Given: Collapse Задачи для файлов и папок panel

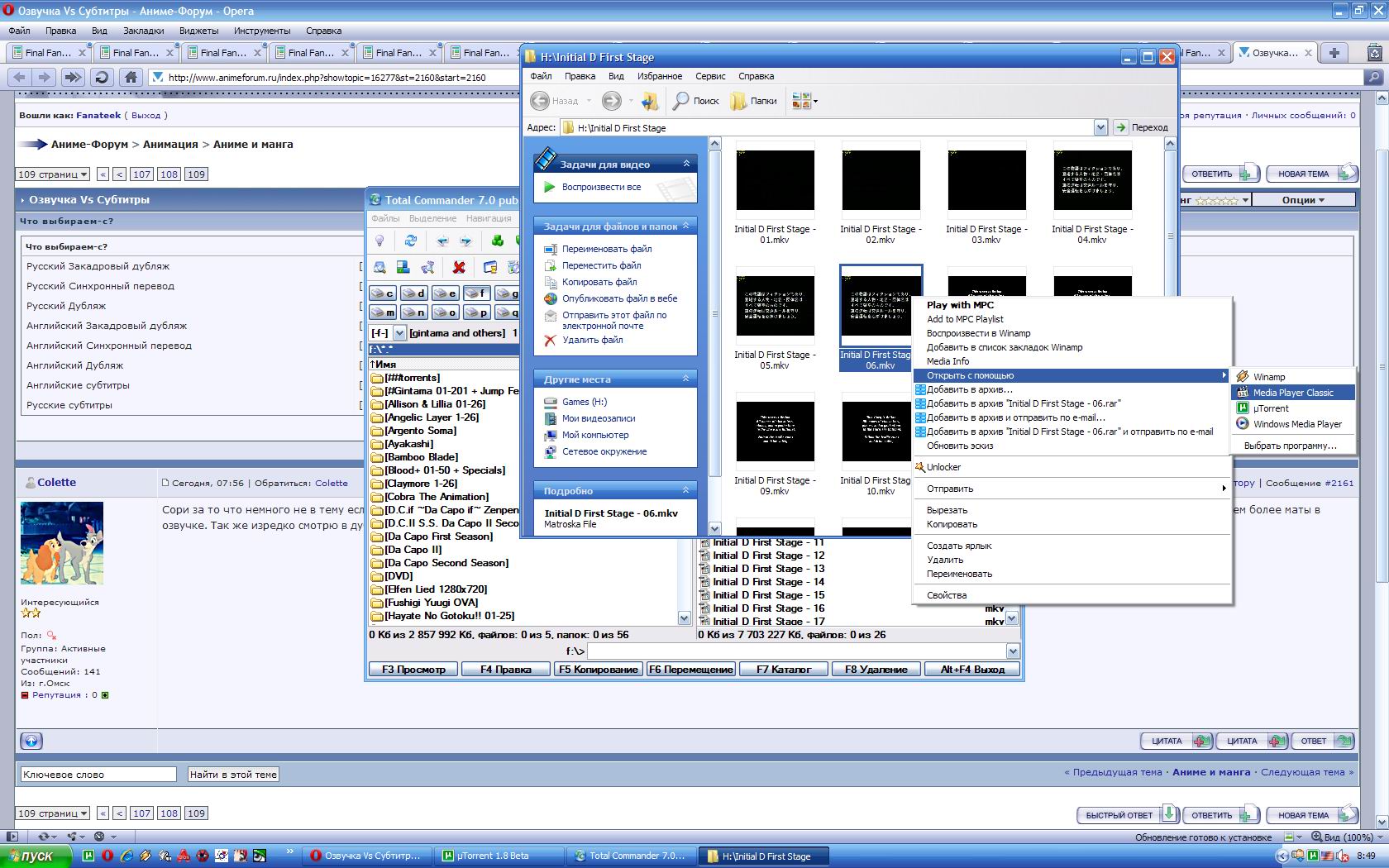Looking at the screenshot, I should [x=686, y=226].
